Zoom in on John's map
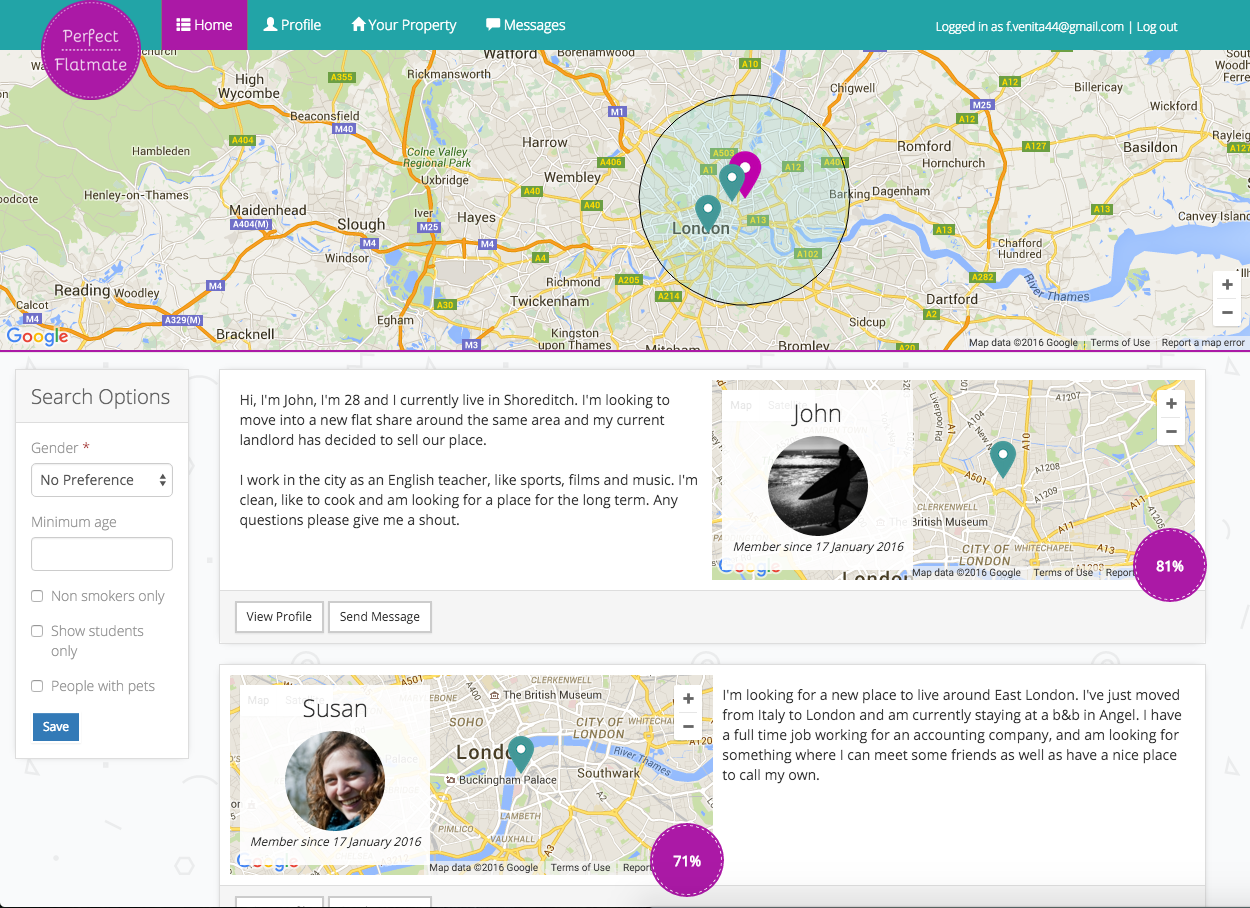The height and width of the screenshot is (908, 1250). click(1171, 404)
